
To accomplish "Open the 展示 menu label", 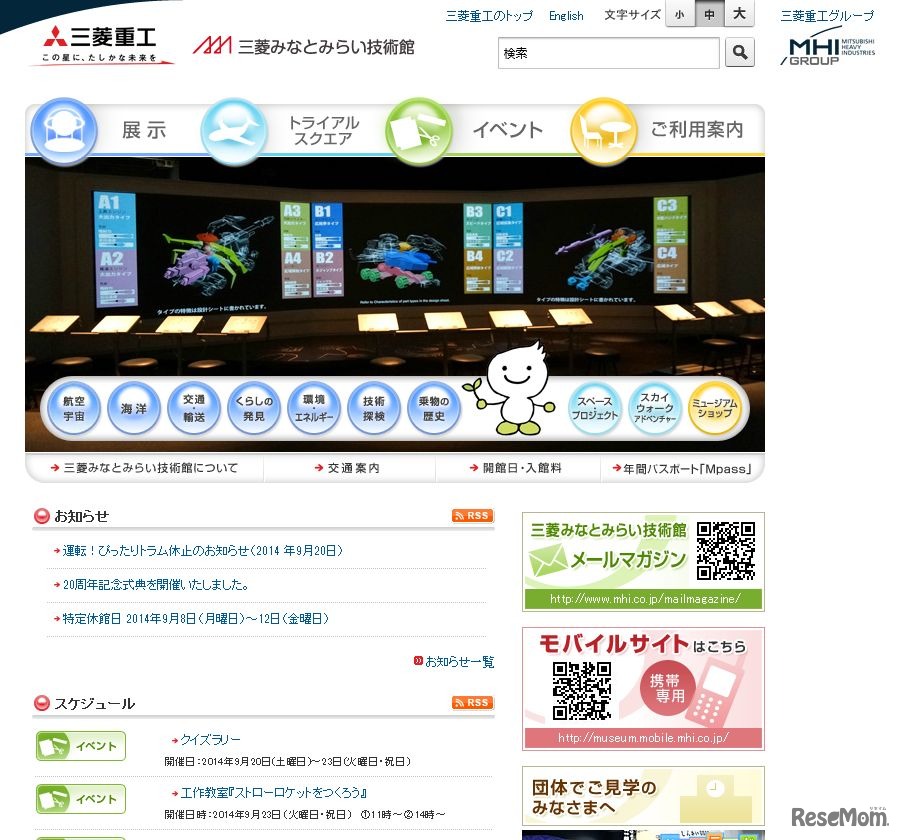I will click(x=144, y=131).
